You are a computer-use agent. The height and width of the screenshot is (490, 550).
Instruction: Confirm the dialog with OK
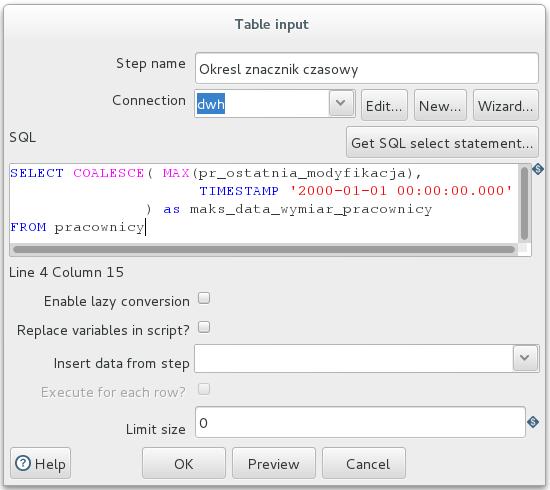click(184, 463)
